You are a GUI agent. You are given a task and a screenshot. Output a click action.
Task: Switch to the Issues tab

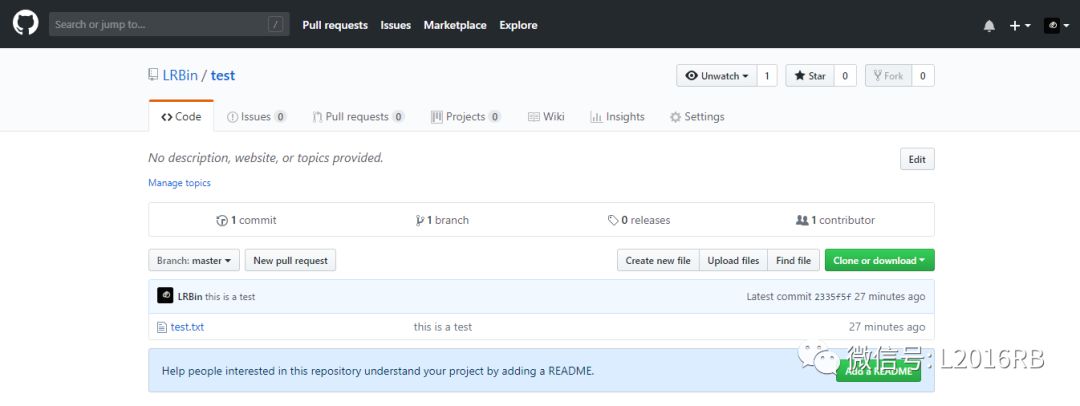pos(256,117)
